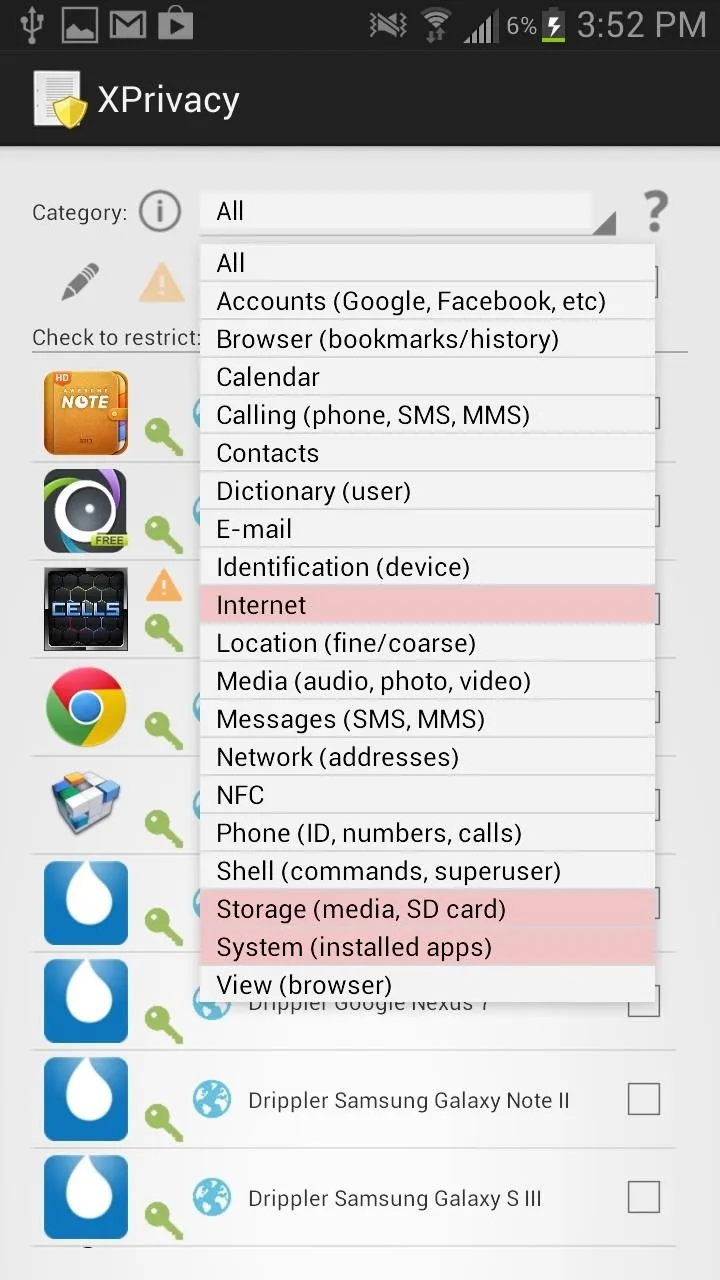Select Internet from the category list
720x1280 pixels.
pyautogui.click(x=427, y=605)
